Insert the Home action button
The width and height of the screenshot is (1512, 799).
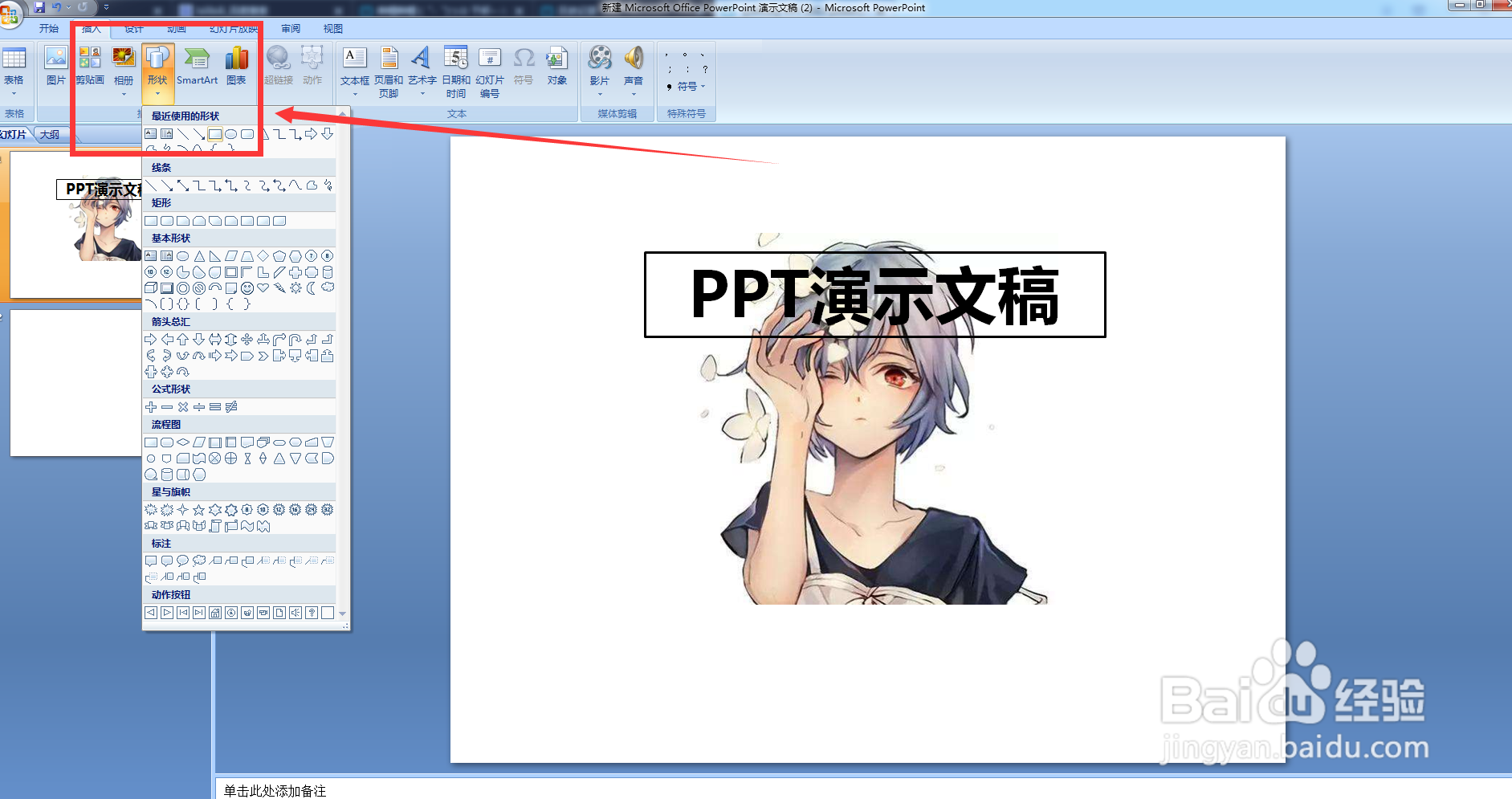tap(215, 613)
